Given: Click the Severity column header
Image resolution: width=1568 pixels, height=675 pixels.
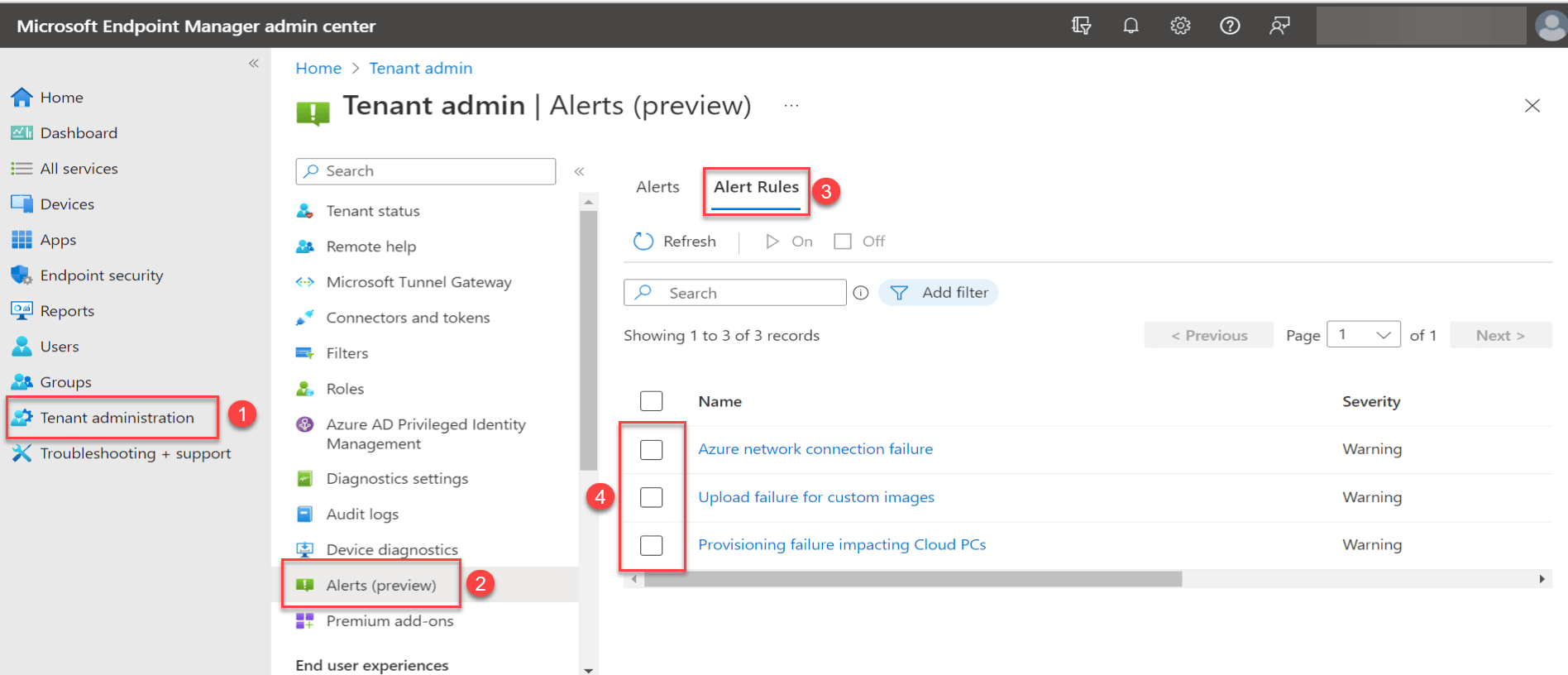Looking at the screenshot, I should (x=1371, y=401).
